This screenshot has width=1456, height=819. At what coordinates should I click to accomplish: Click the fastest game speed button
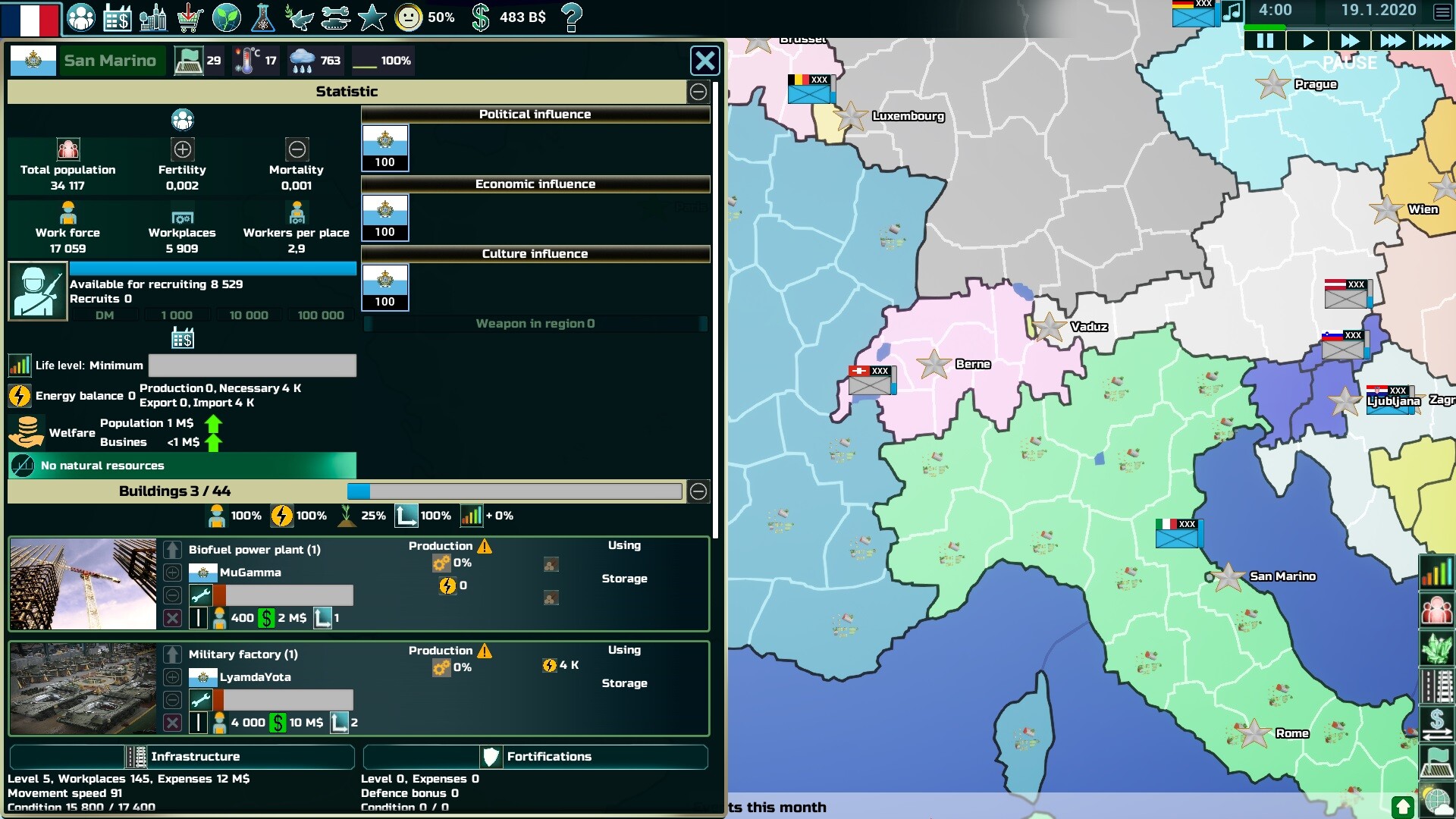click(x=1434, y=41)
